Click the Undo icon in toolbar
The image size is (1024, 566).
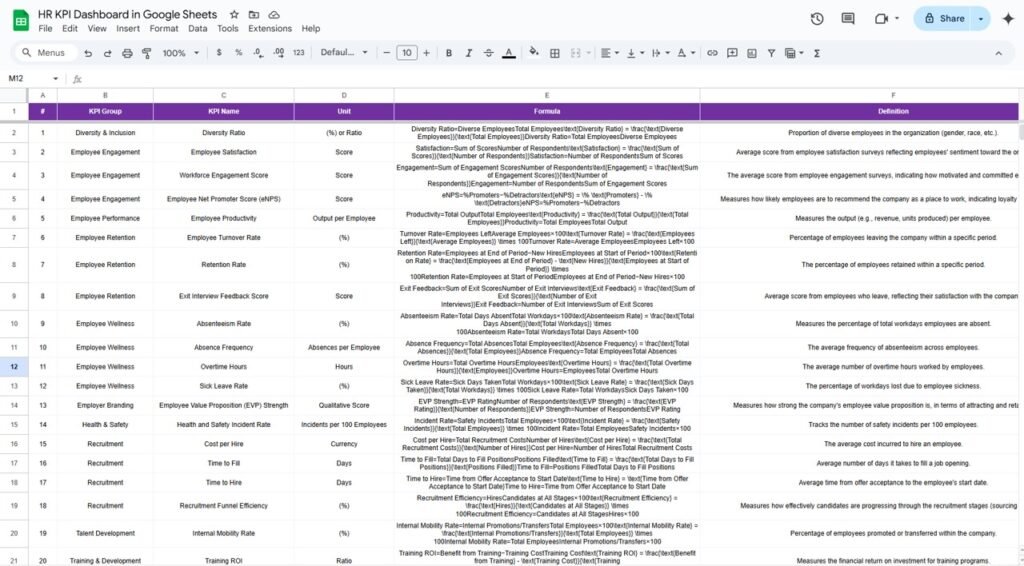click(x=88, y=53)
